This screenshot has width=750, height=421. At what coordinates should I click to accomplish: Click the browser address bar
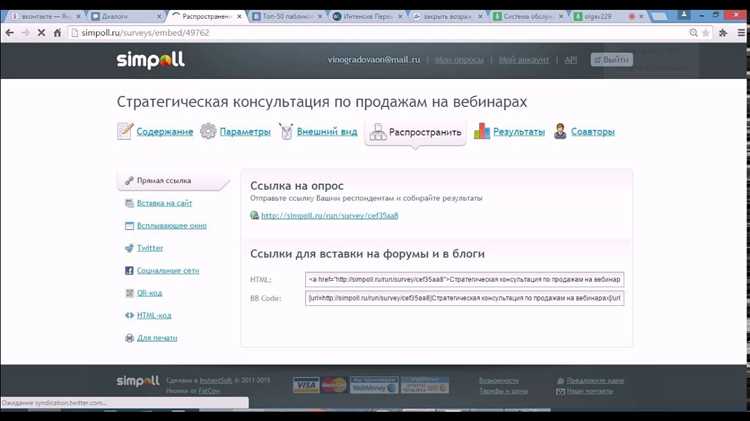click(x=378, y=33)
